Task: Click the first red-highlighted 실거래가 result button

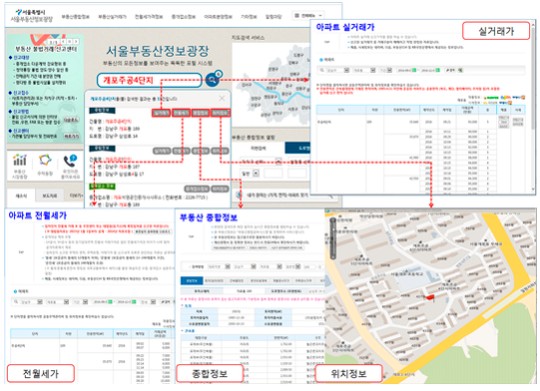Action: point(161,113)
